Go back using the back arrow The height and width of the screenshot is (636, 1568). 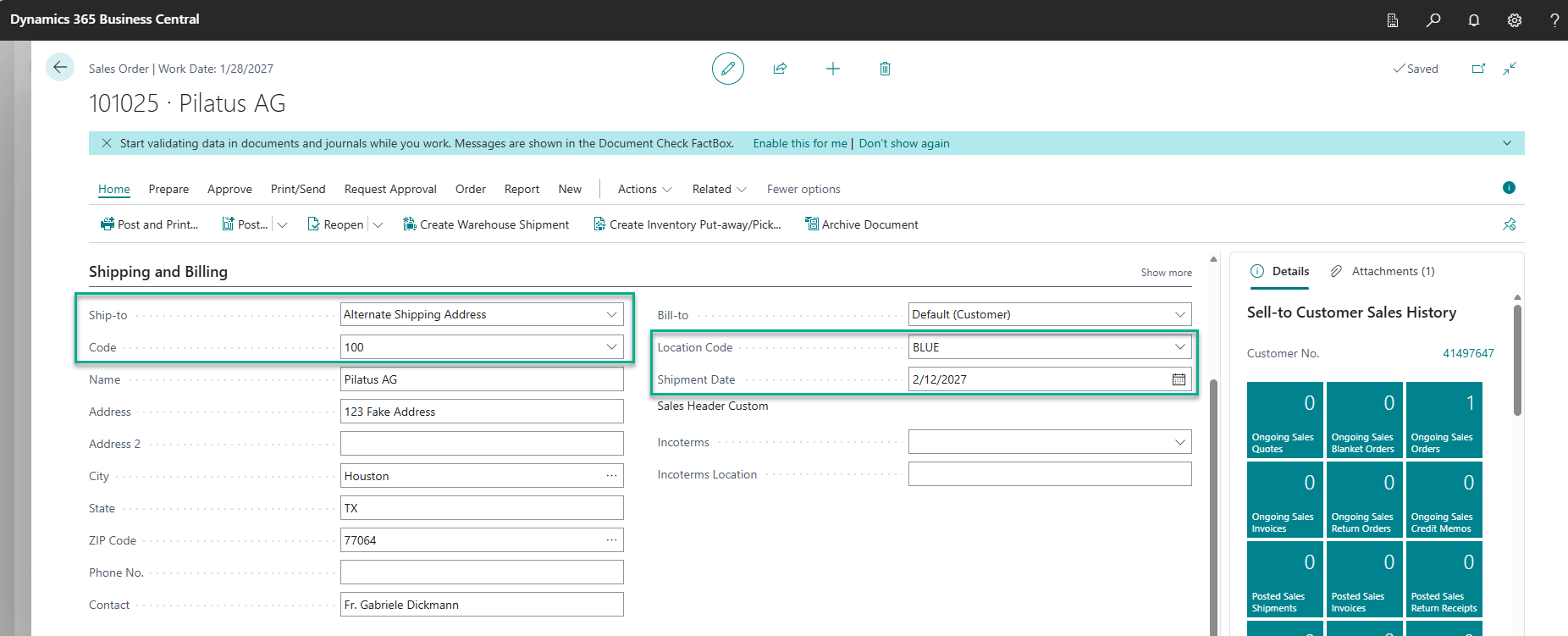point(60,67)
